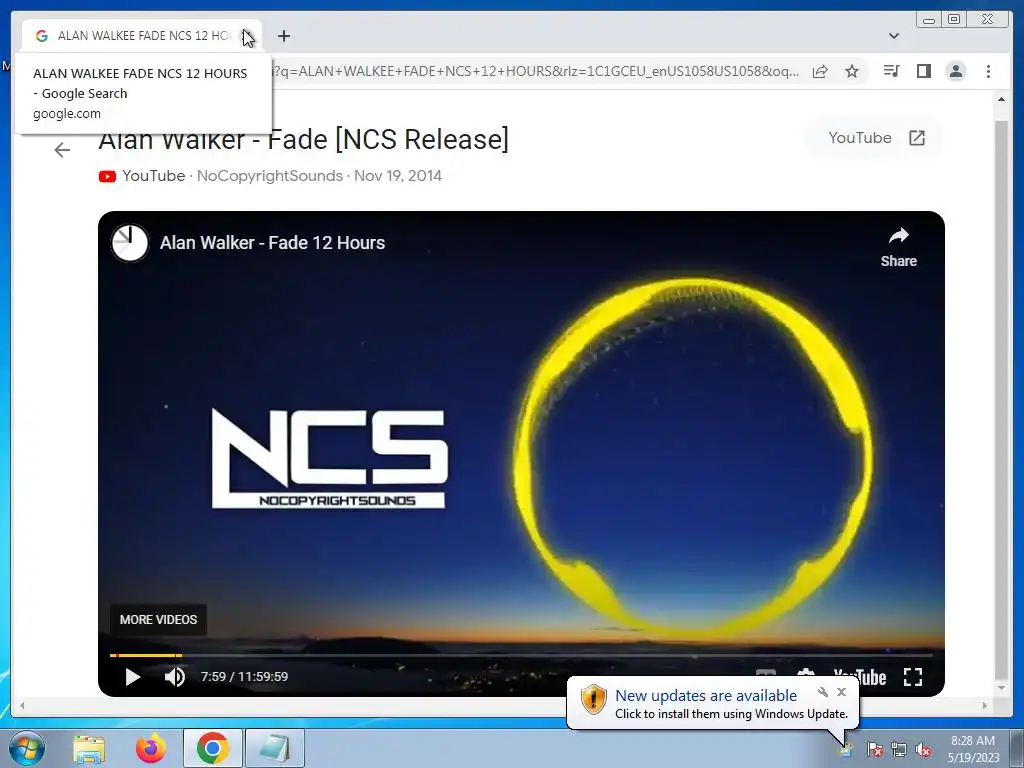
Task: Click the muted volume tray icon
Action: click(x=923, y=749)
